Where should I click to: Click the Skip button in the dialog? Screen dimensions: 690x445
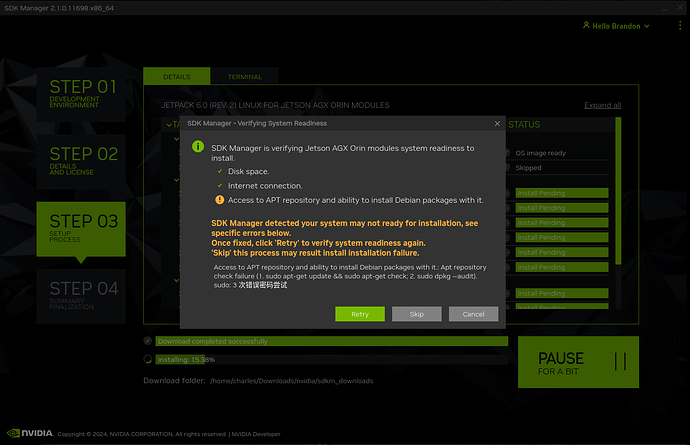tap(416, 314)
